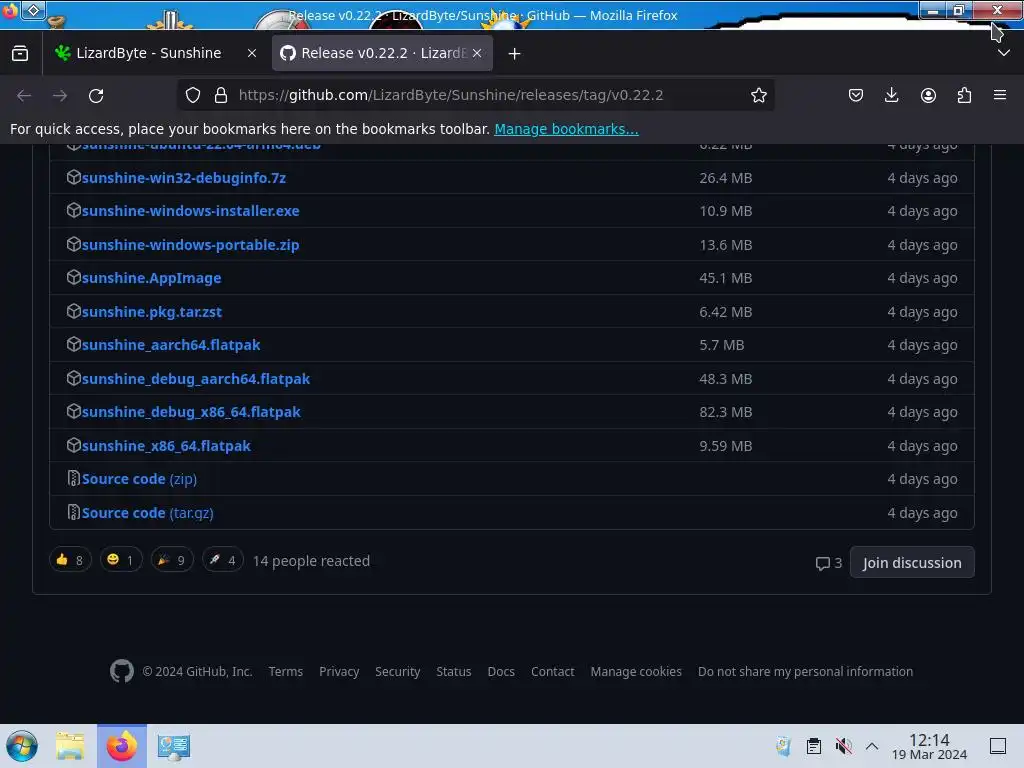Open the Save to Pocket icon

click(x=856, y=95)
